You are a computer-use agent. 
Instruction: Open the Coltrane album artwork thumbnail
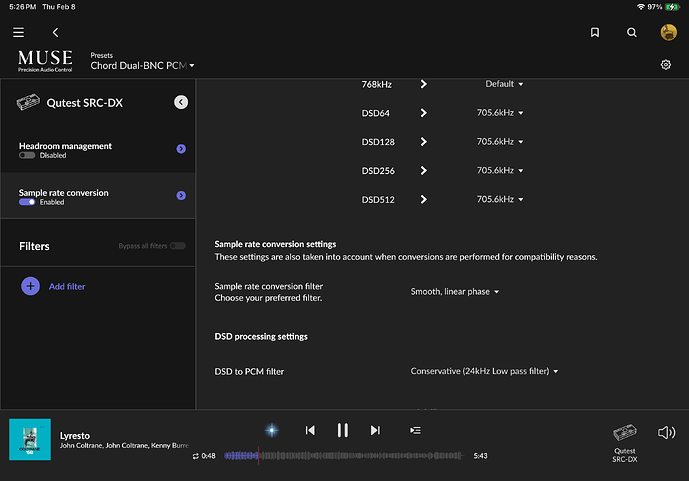30,439
